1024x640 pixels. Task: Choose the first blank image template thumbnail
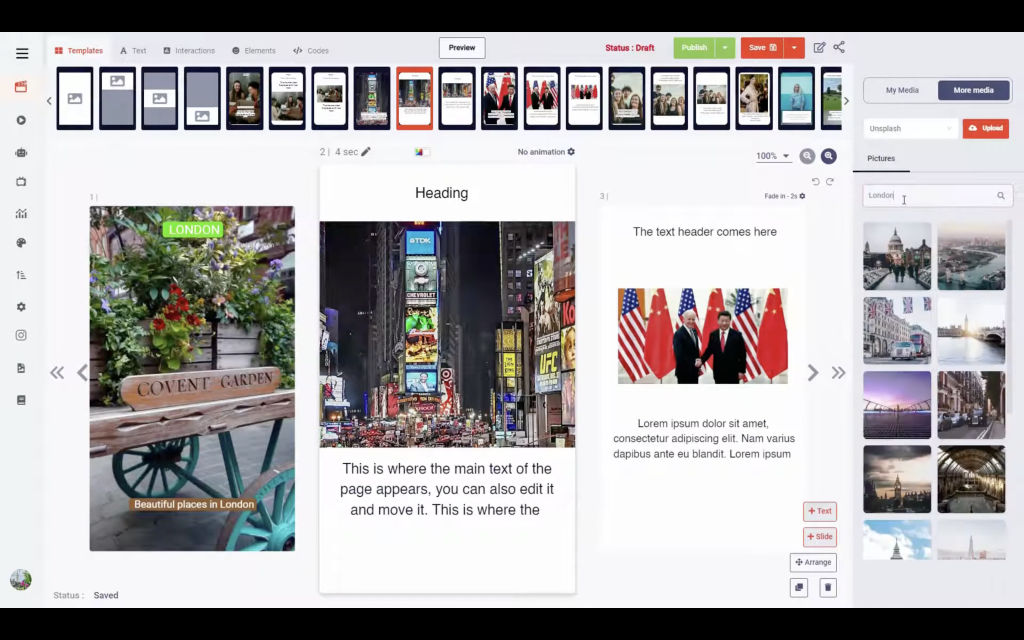tap(75, 98)
